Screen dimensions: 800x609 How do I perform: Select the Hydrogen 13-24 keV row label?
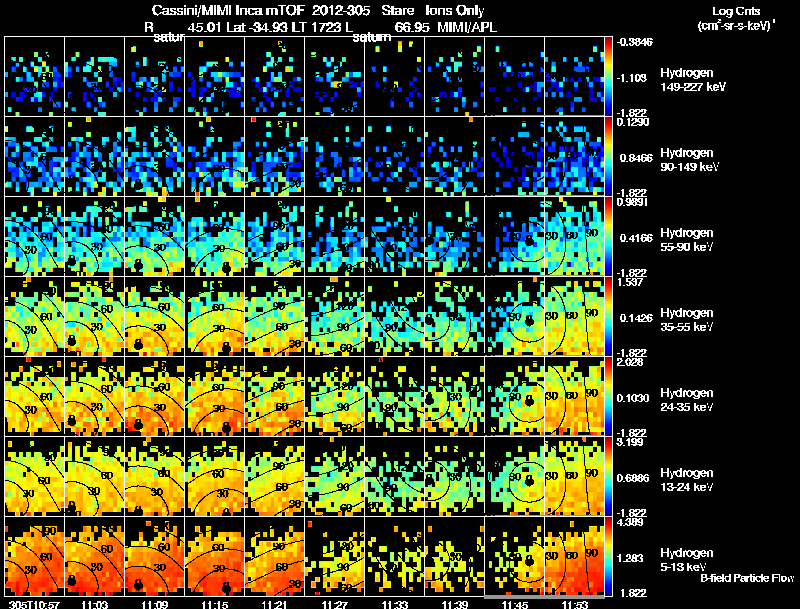[x=687, y=480]
